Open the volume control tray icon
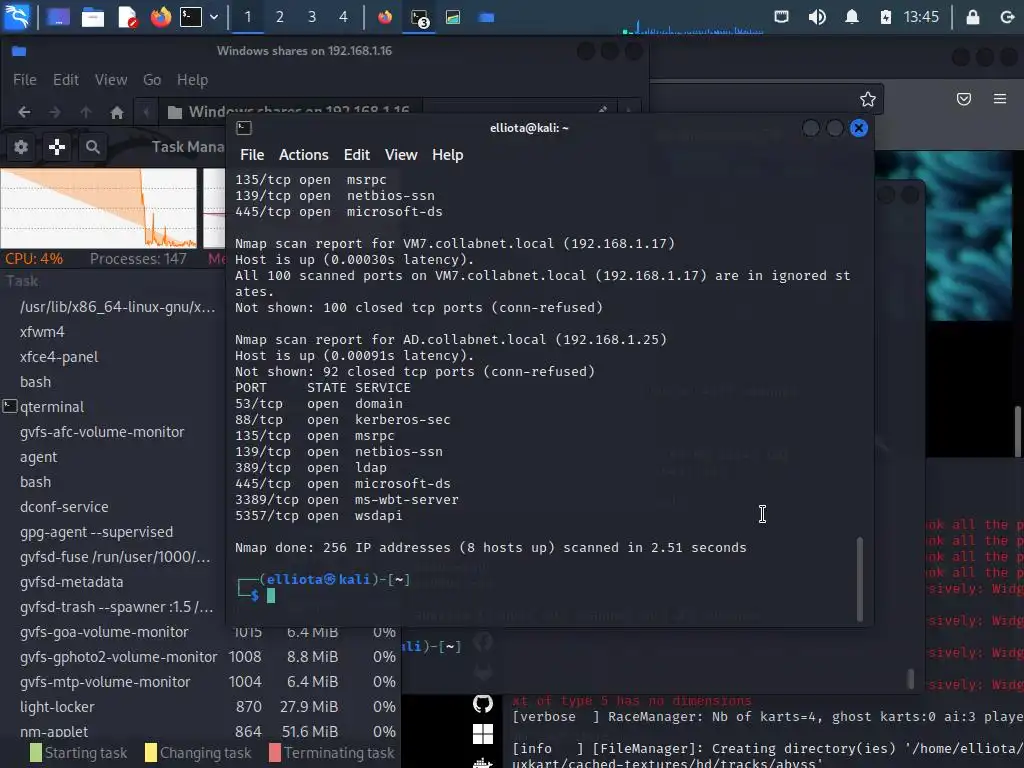The image size is (1024, 768). point(817,17)
